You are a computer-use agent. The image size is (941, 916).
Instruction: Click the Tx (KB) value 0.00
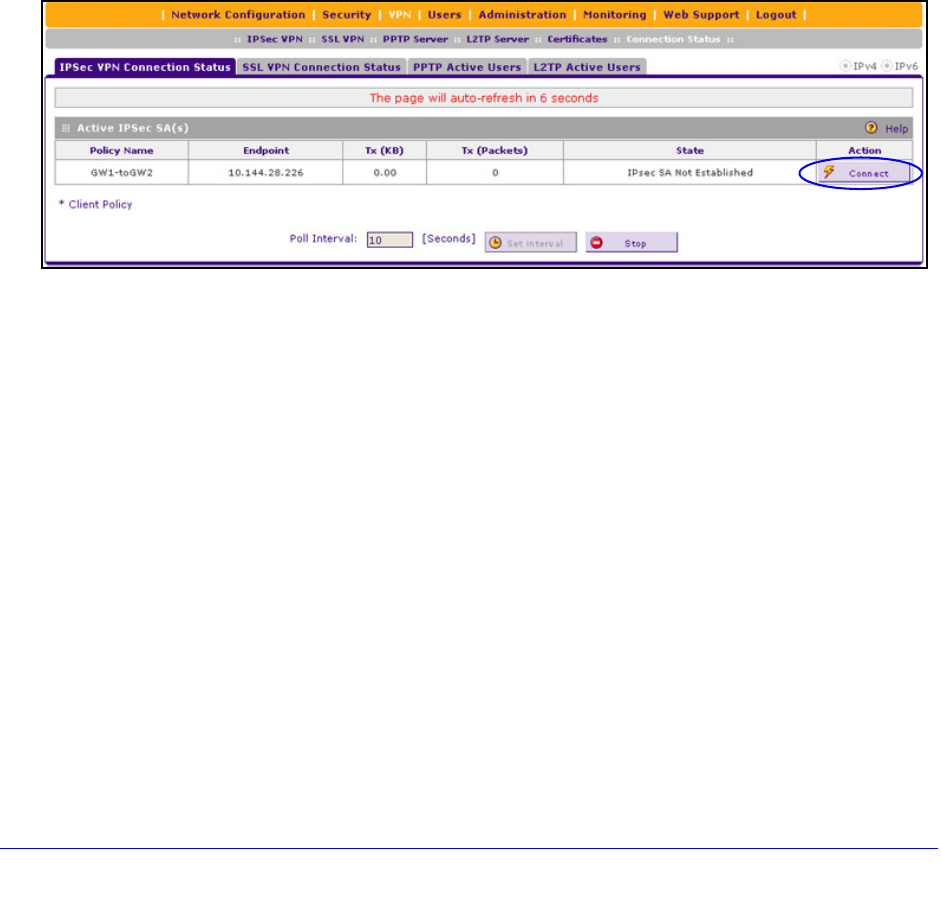pyautogui.click(x=385, y=172)
